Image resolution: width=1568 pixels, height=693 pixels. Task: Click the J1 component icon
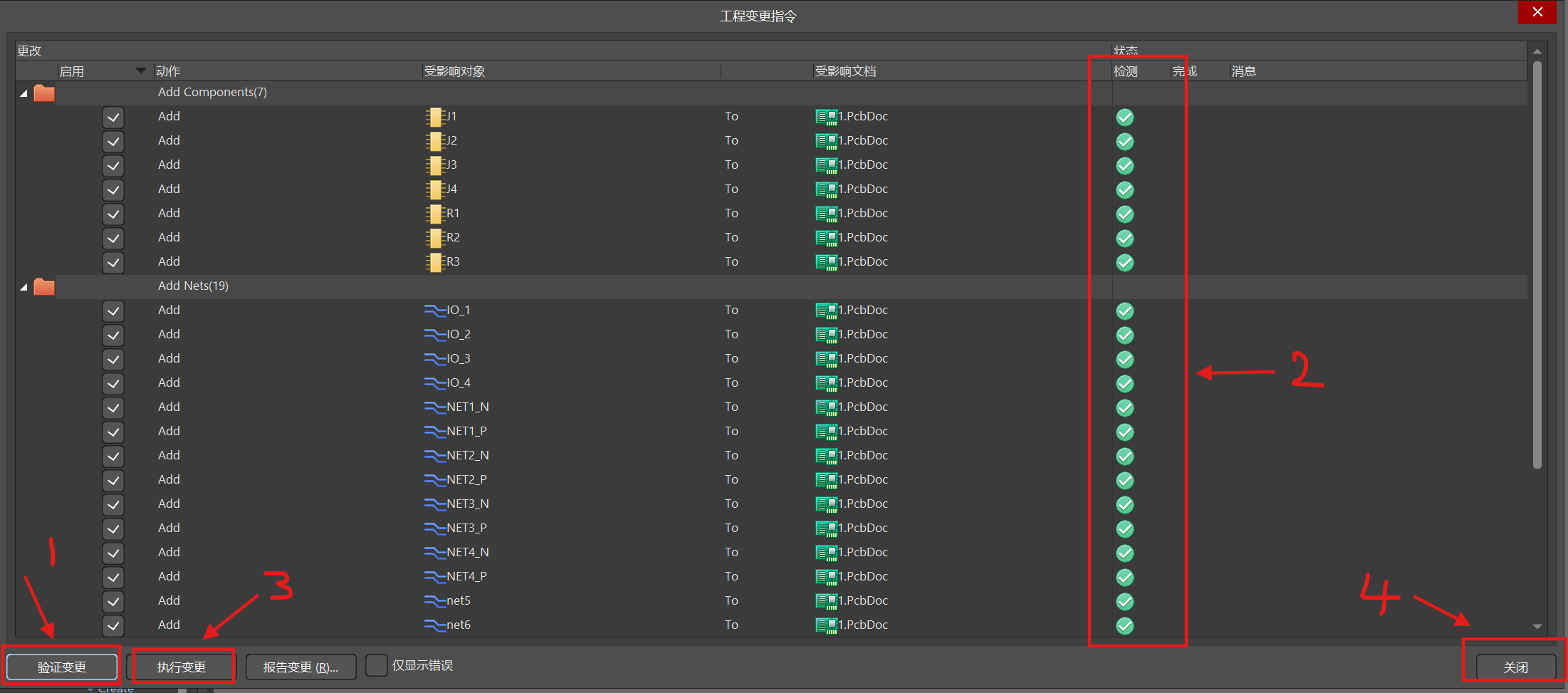(434, 117)
